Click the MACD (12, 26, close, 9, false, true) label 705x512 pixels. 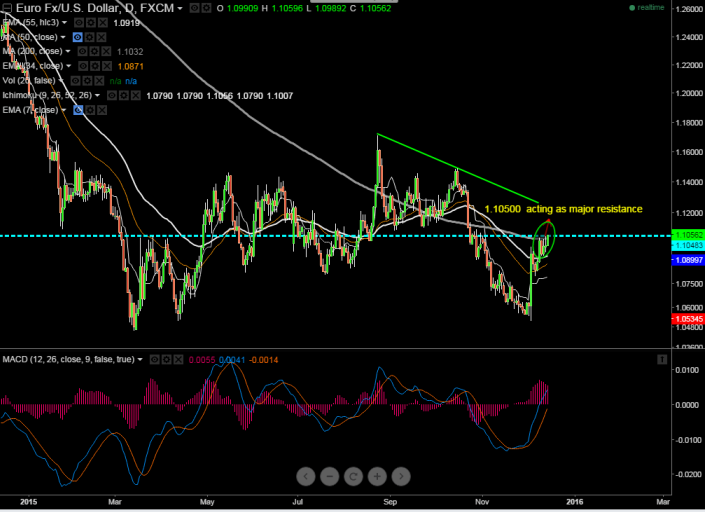pos(69,359)
